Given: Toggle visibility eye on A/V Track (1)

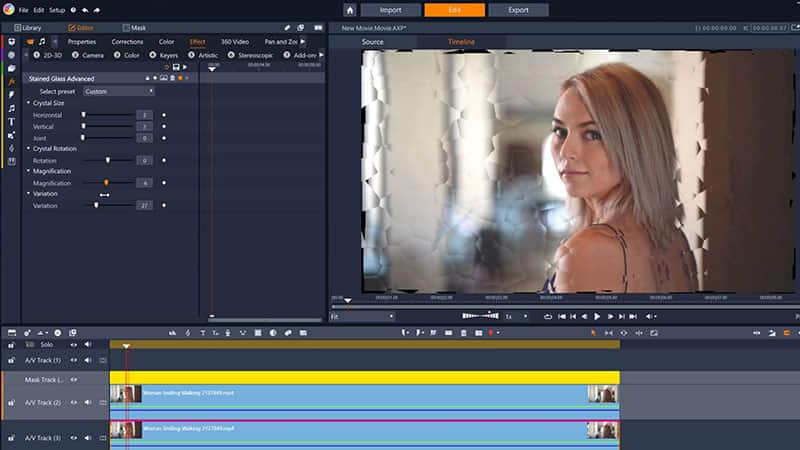Looking at the screenshot, I should click(73, 360).
